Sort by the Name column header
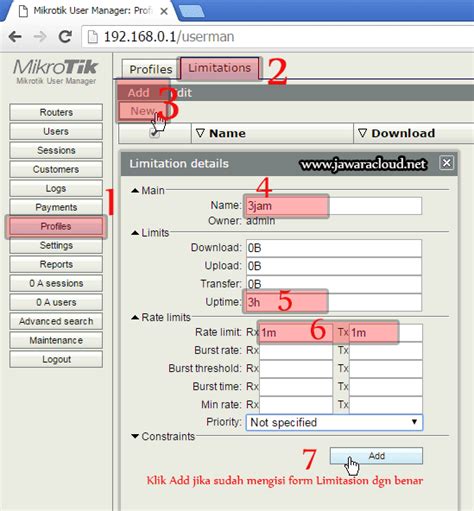Viewport: 474px width, 511px height. pos(272,133)
